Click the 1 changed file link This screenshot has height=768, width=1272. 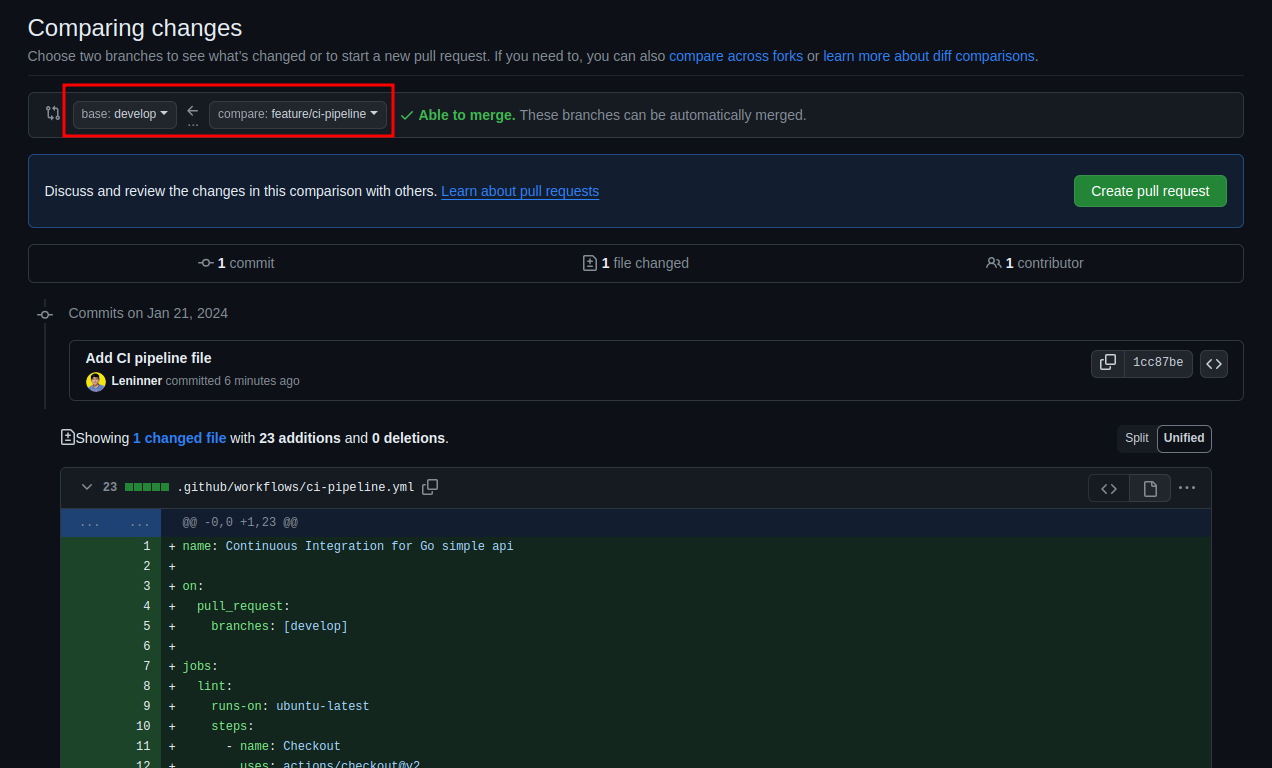pos(179,438)
